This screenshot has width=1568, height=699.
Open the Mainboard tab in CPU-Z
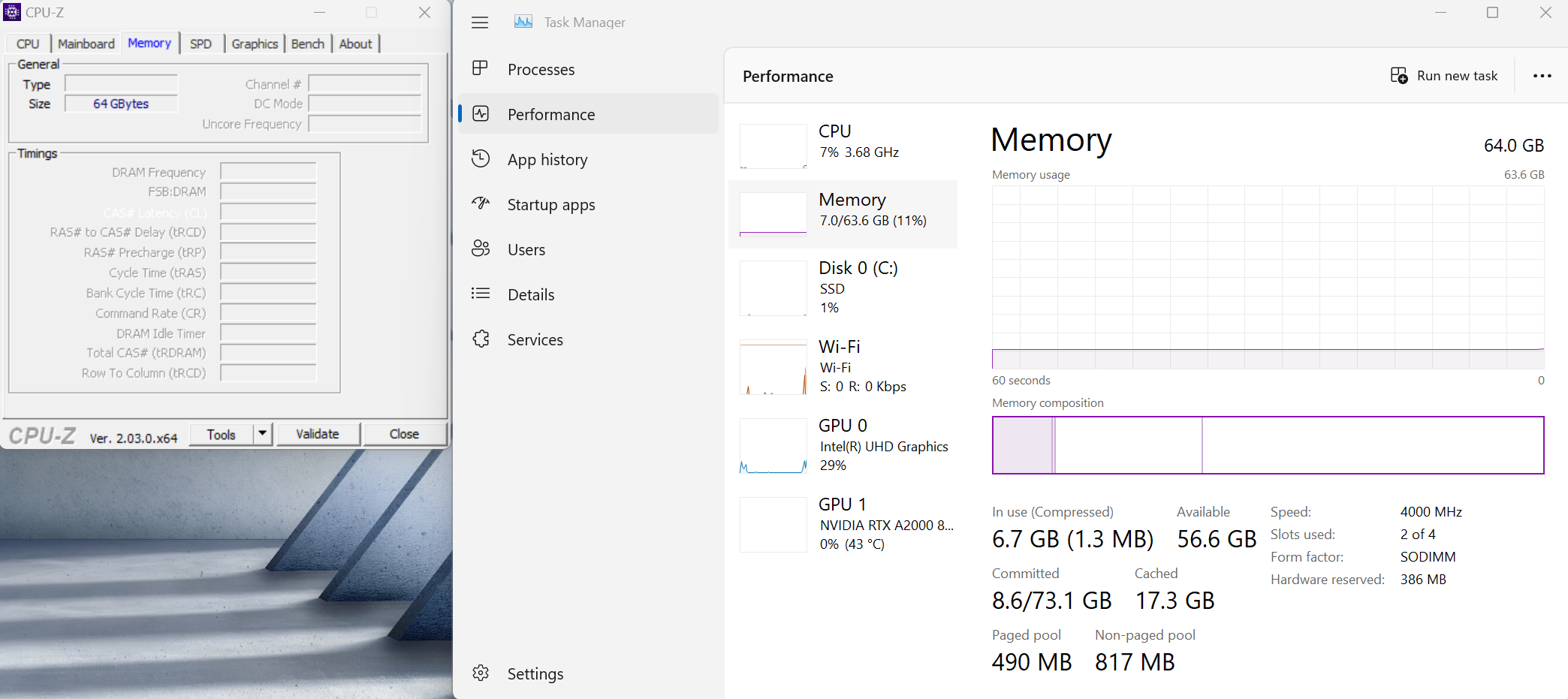pos(86,44)
